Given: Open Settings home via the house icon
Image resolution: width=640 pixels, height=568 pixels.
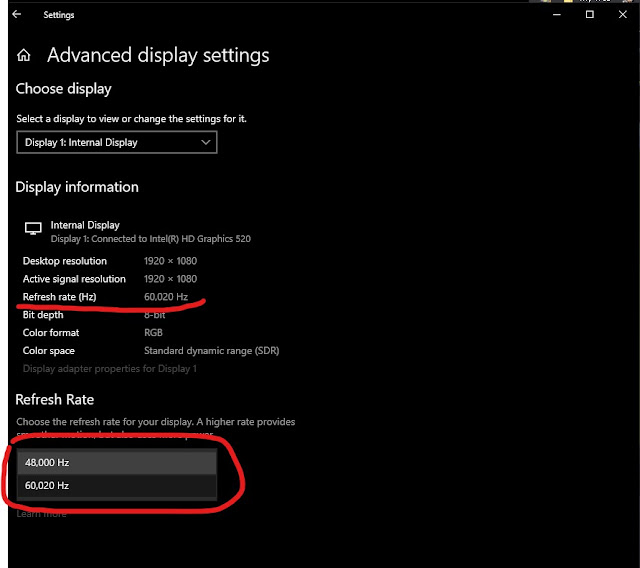Looking at the screenshot, I should pyautogui.click(x=24, y=55).
